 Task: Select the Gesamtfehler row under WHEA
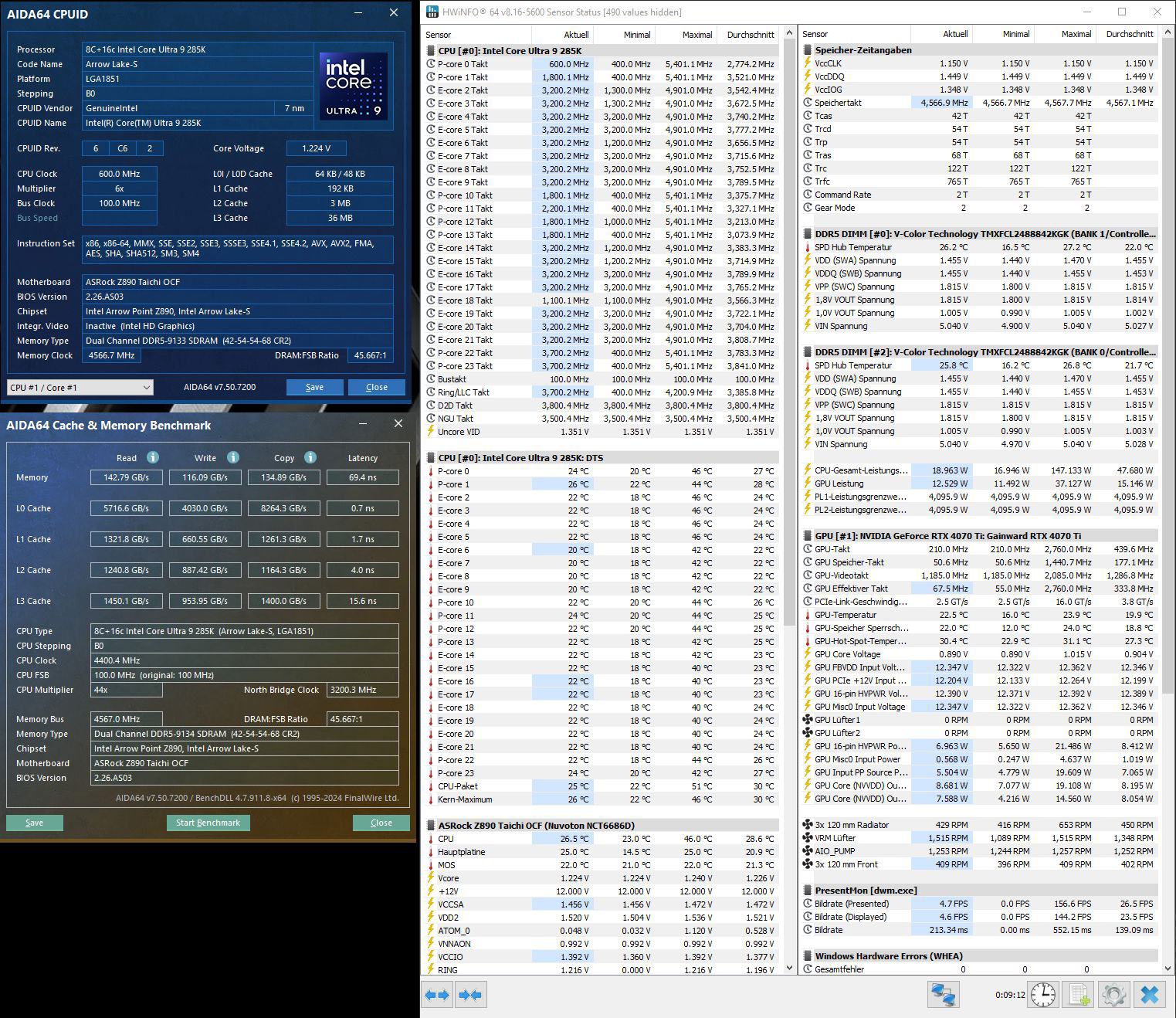[979, 969]
